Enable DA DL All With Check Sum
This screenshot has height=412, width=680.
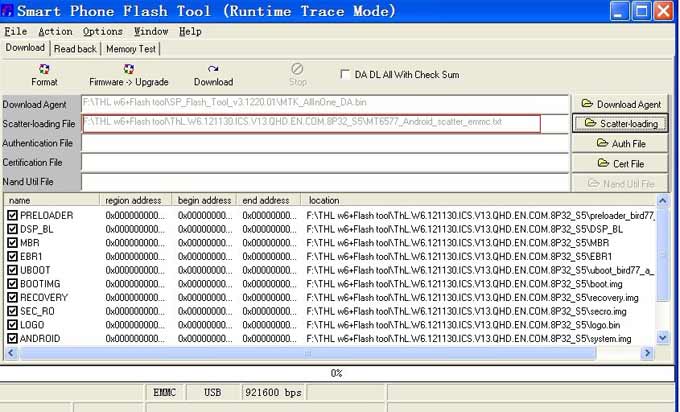click(345, 75)
